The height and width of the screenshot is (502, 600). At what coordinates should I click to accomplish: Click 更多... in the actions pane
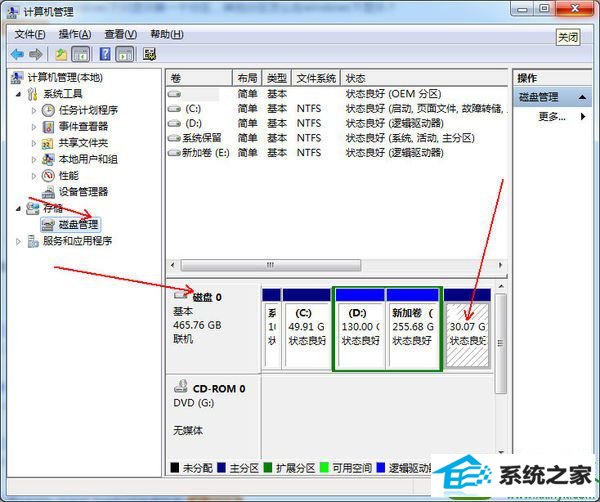tap(551, 116)
